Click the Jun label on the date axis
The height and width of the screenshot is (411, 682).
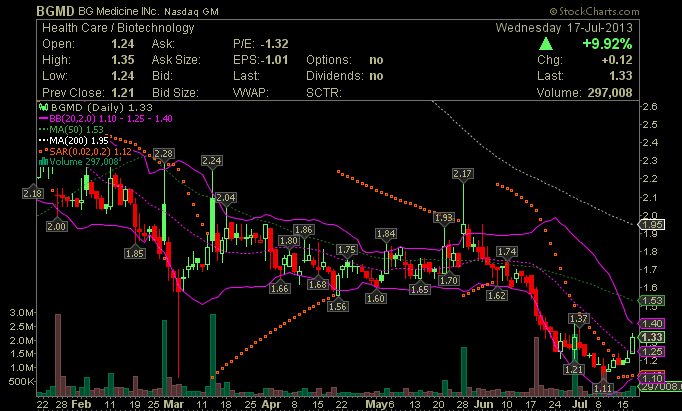[483, 404]
